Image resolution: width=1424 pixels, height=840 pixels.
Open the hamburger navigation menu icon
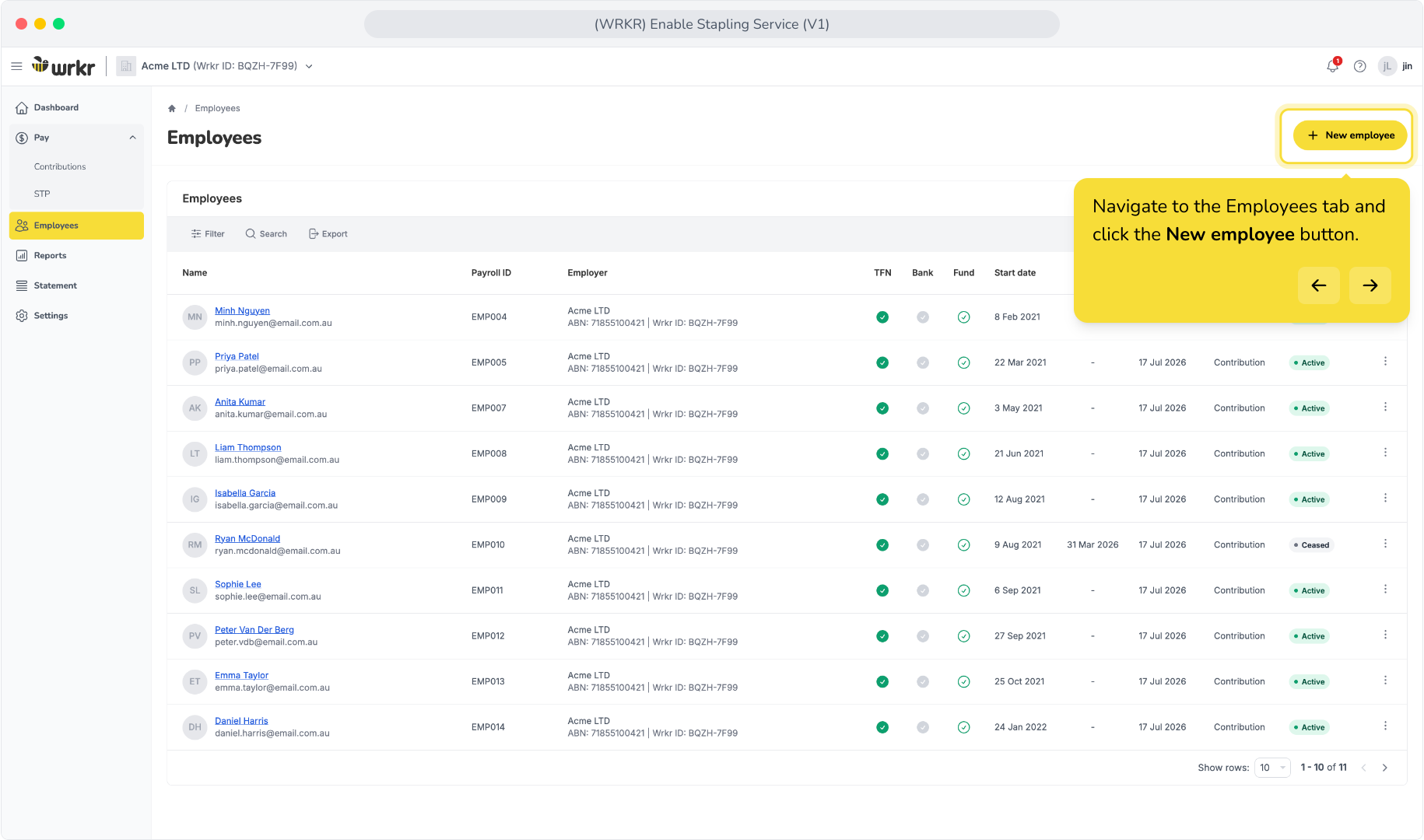click(16, 66)
